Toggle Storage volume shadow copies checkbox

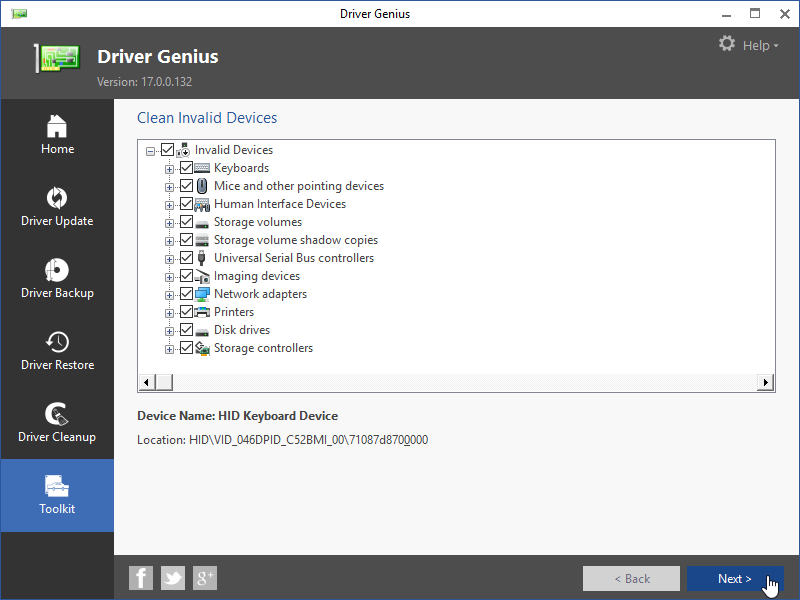click(186, 239)
